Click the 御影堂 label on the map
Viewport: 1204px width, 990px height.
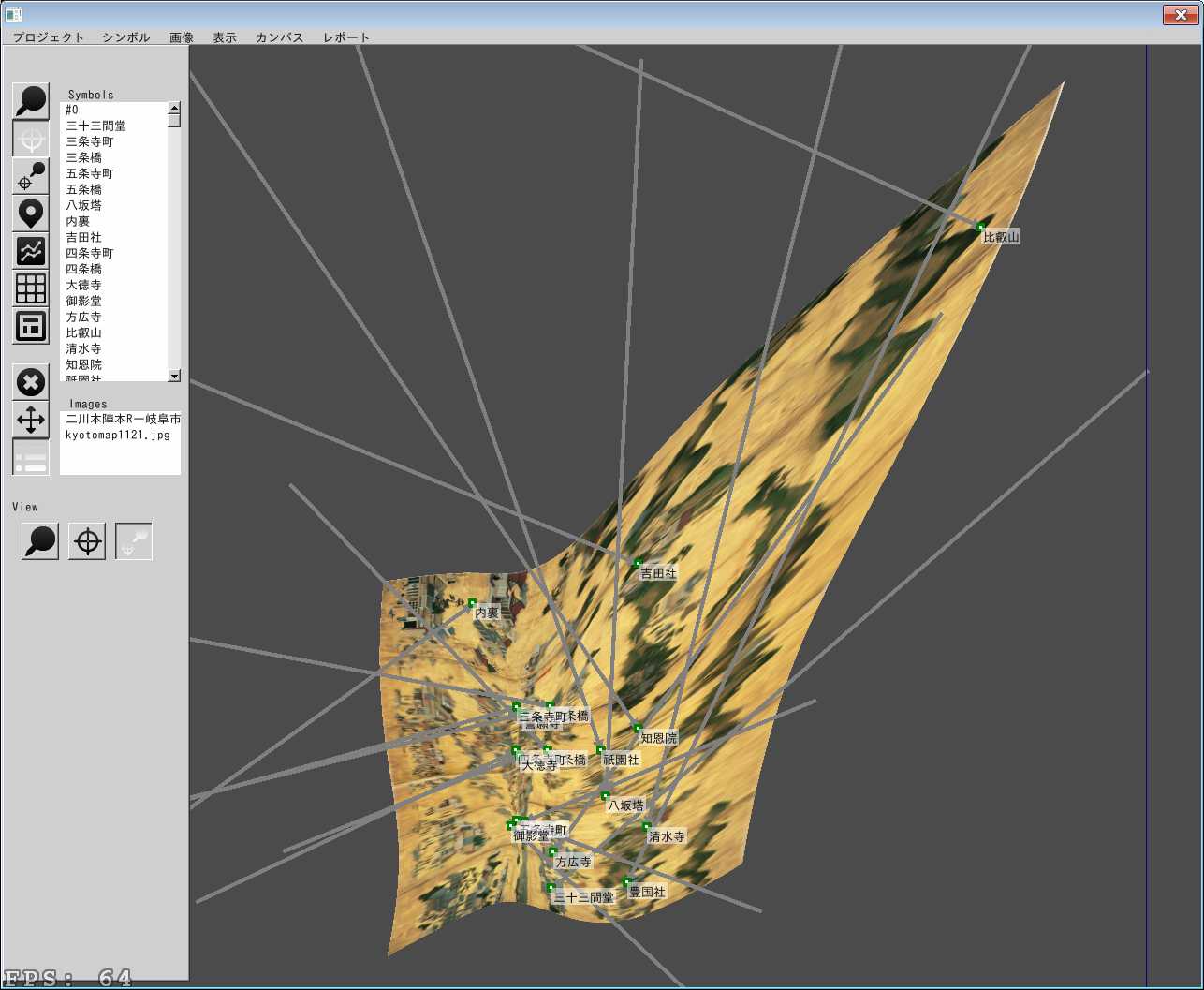pos(531,836)
